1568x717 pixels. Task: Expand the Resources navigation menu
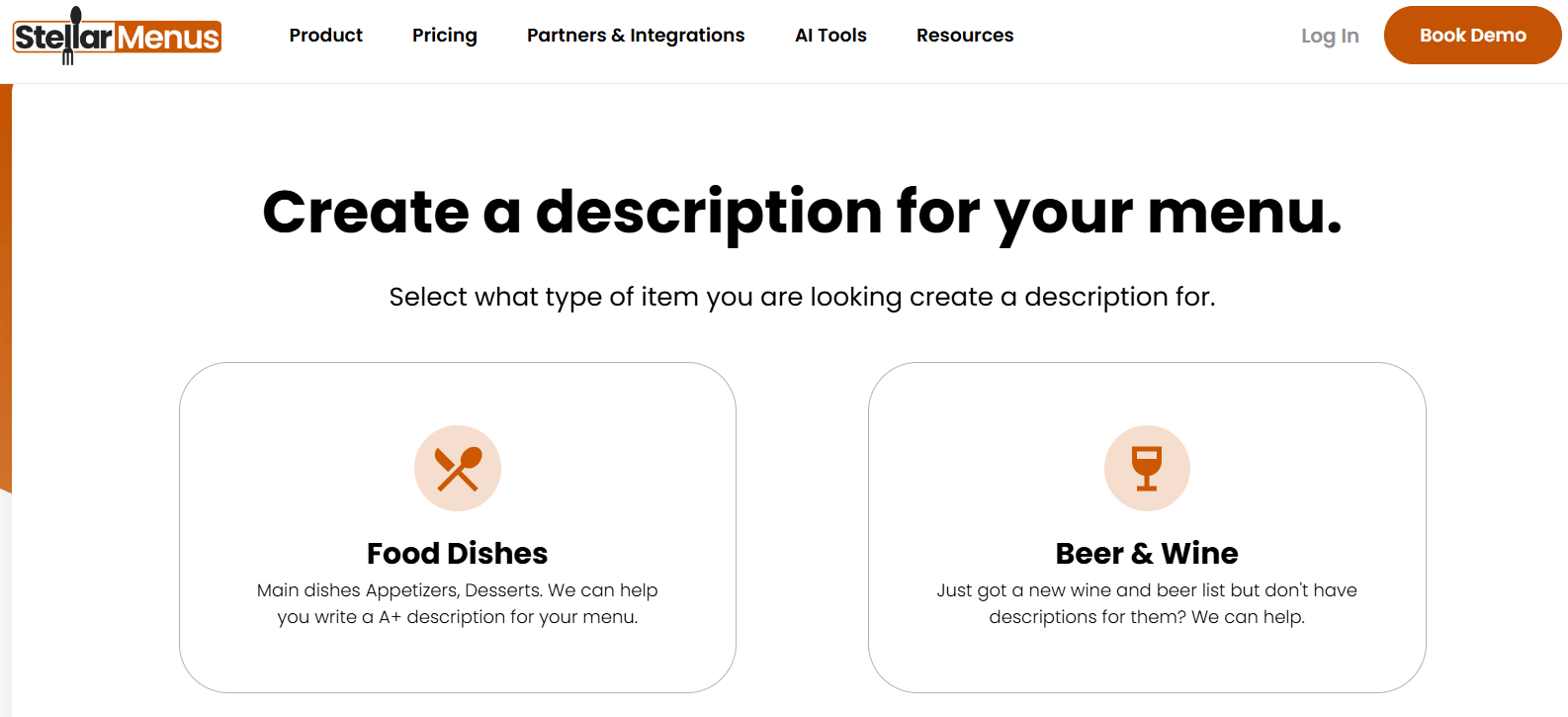click(964, 36)
